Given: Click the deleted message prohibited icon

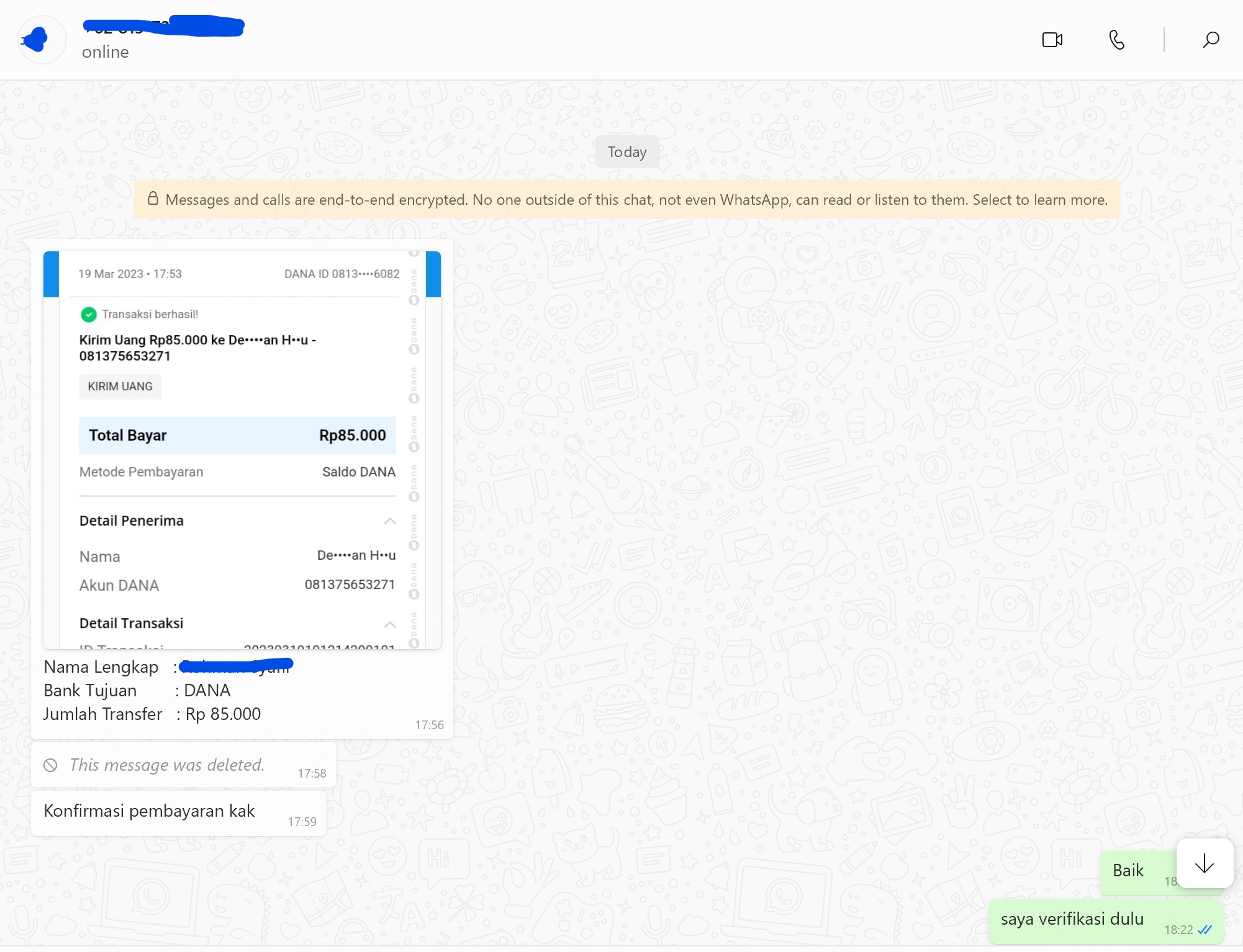Looking at the screenshot, I should coord(50,765).
